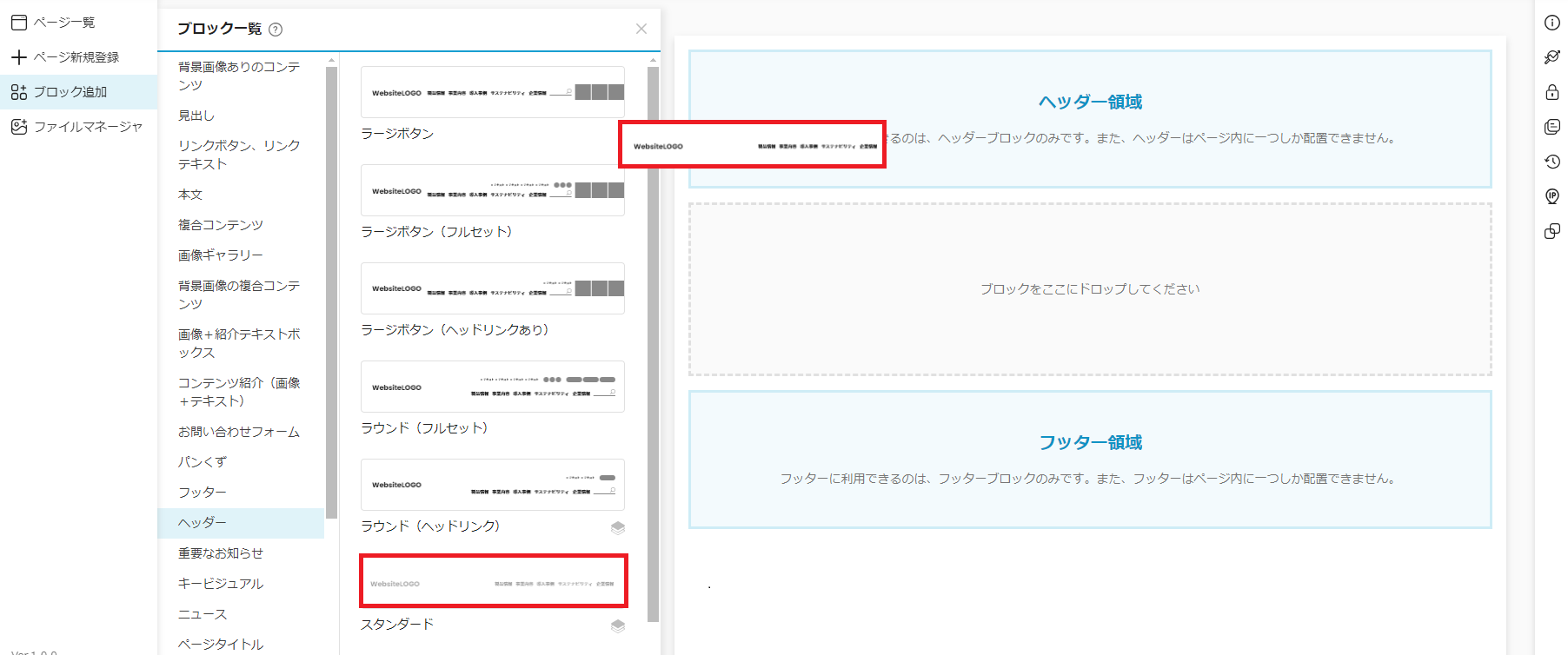The width and height of the screenshot is (1568, 655).
Task: Click the ヘッダー領域 heading text
Action: pyautogui.click(x=1090, y=102)
